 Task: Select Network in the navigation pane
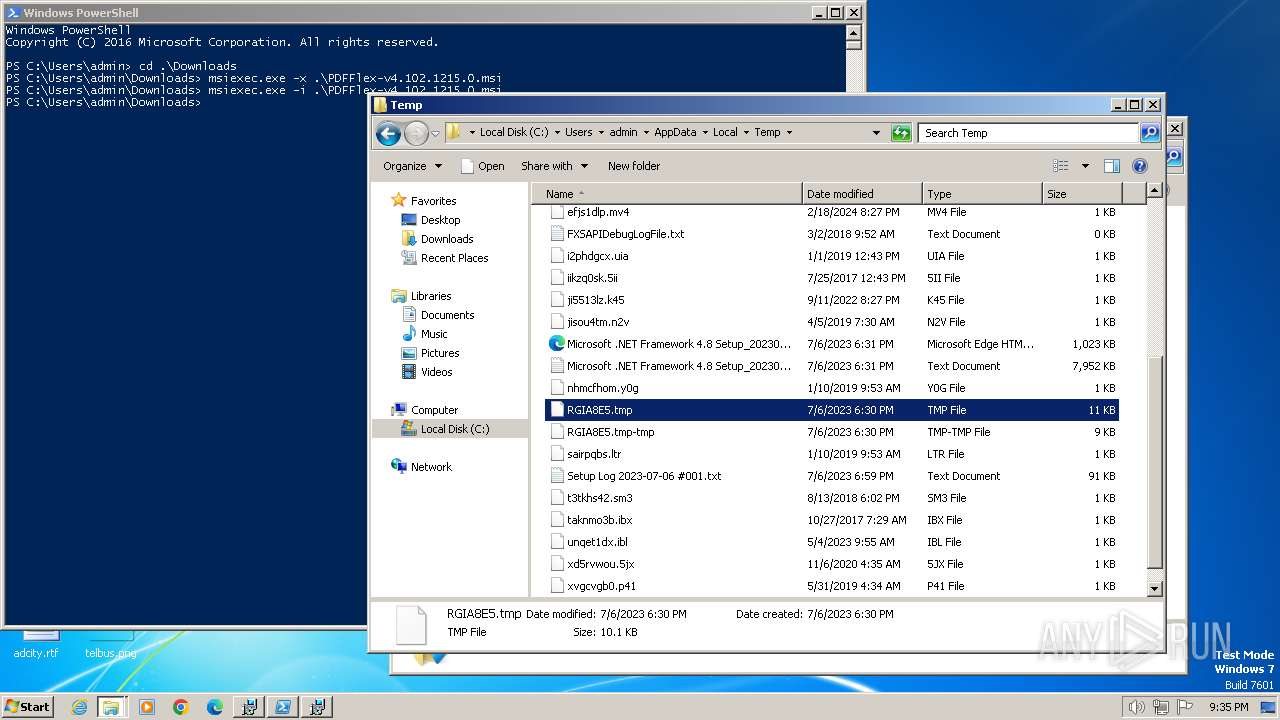(431, 467)
